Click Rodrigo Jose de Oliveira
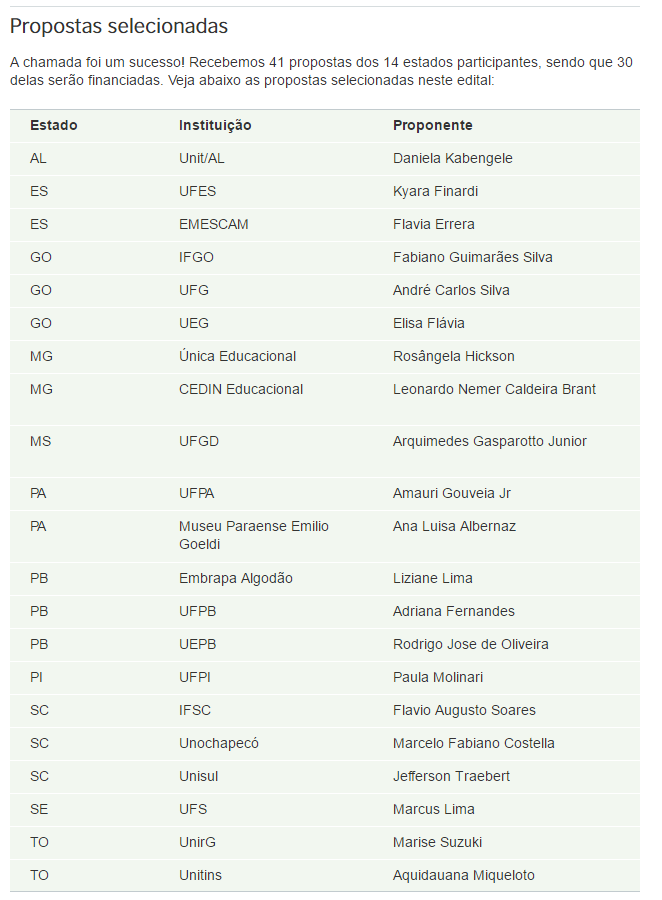The width and height of the screenshot is (662, 900). click(x=470, y=645)
